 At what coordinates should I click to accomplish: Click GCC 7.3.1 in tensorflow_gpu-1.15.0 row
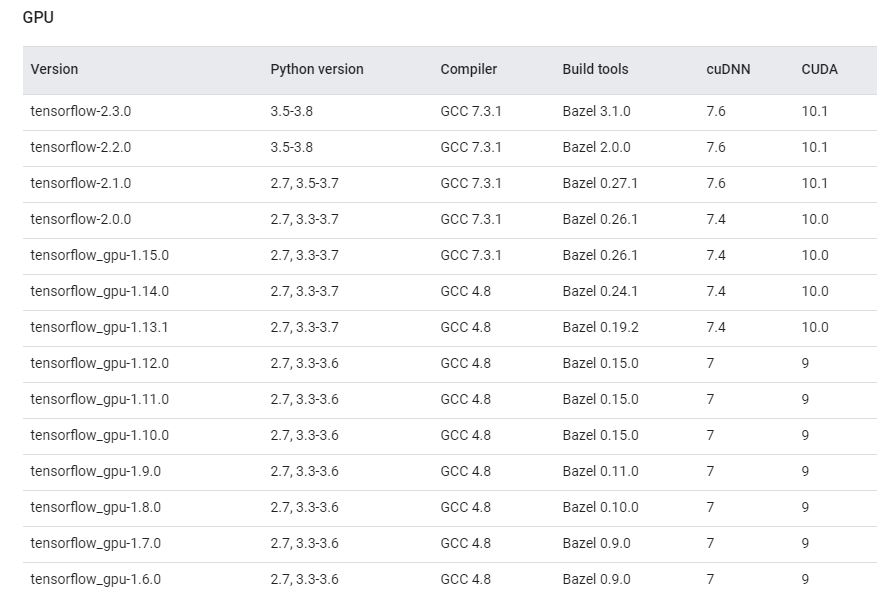click(x=471, y=255)
